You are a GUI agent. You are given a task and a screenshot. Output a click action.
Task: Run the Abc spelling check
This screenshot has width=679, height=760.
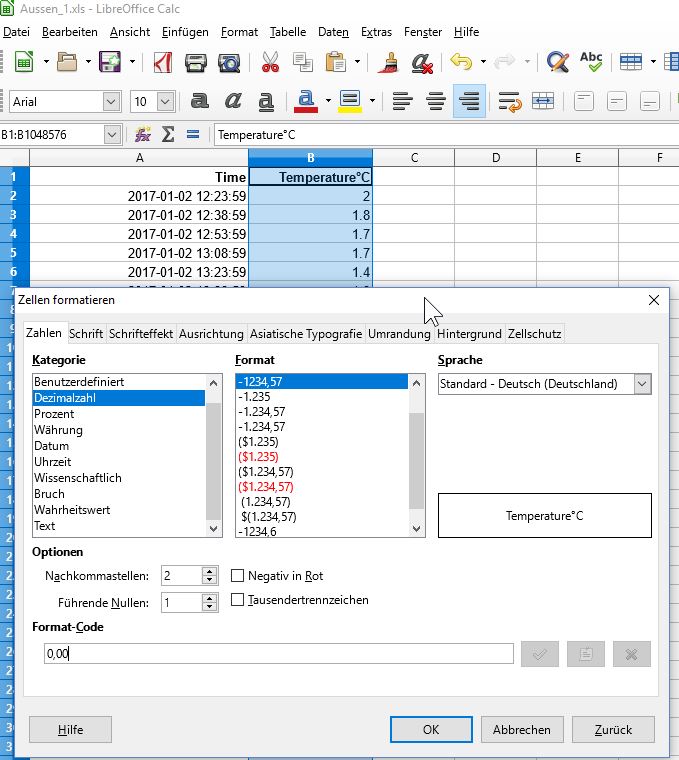click(591, 62)
